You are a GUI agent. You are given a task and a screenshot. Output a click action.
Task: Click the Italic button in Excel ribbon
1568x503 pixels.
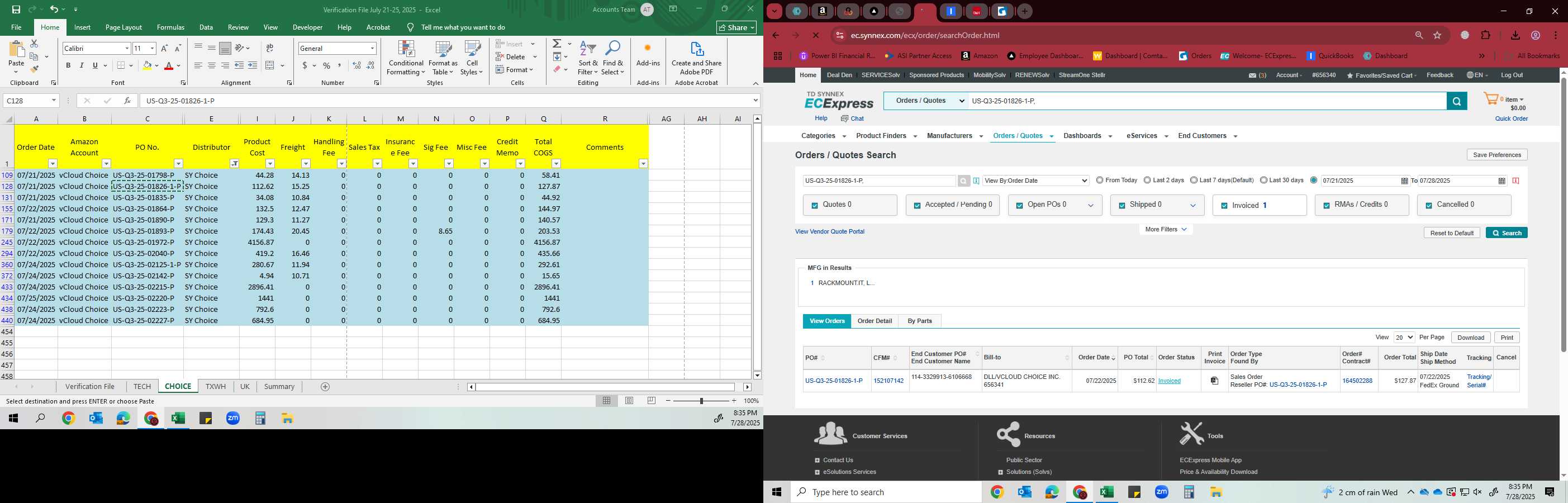tap(82, 66)
